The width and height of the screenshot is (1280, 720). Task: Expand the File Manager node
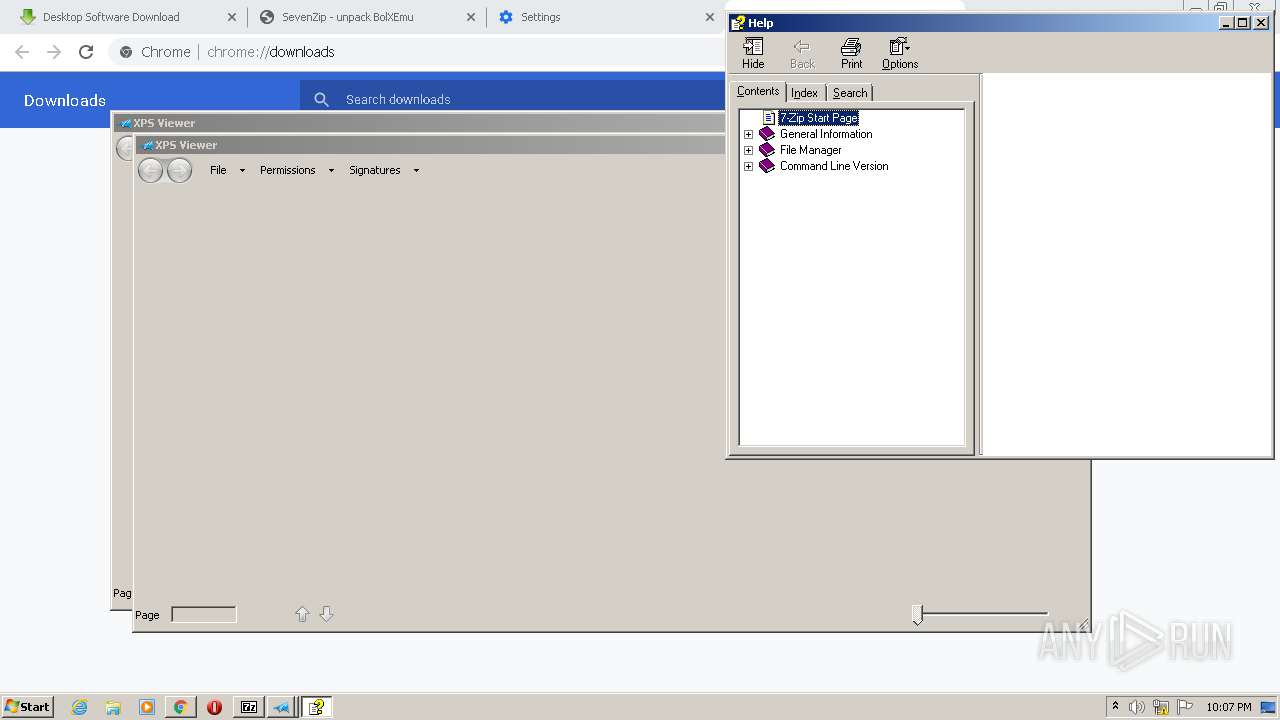tap(748, 150)
